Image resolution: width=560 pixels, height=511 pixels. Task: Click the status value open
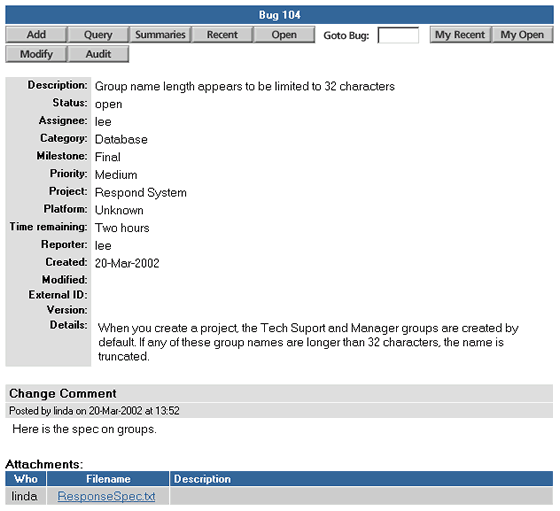(x=109, y=104)
